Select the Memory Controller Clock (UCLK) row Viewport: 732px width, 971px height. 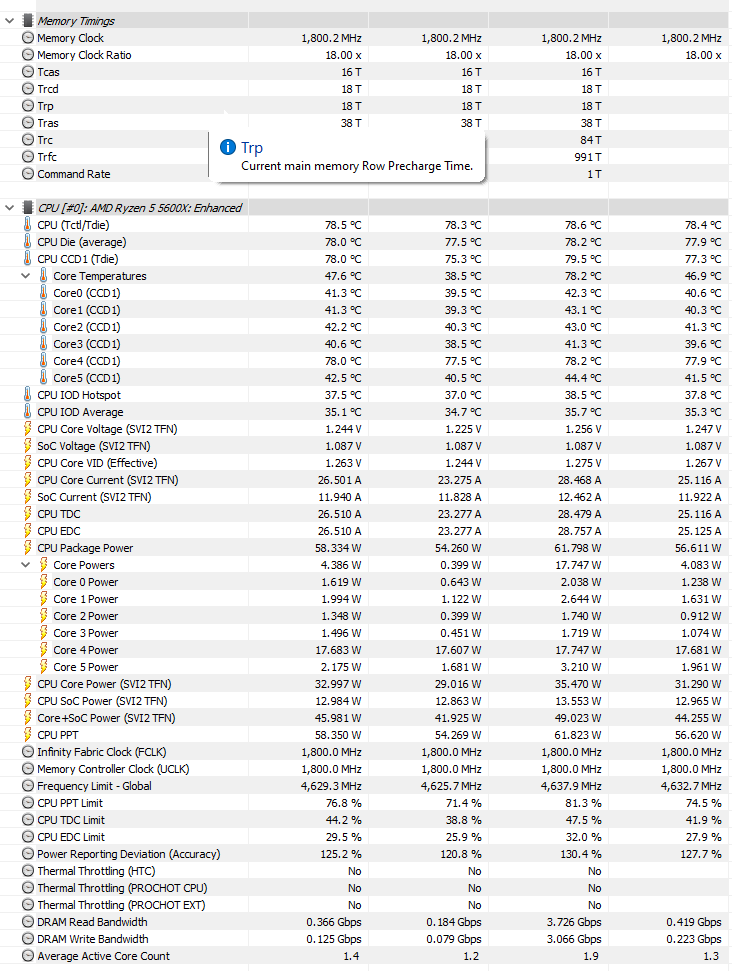point(366,769)
